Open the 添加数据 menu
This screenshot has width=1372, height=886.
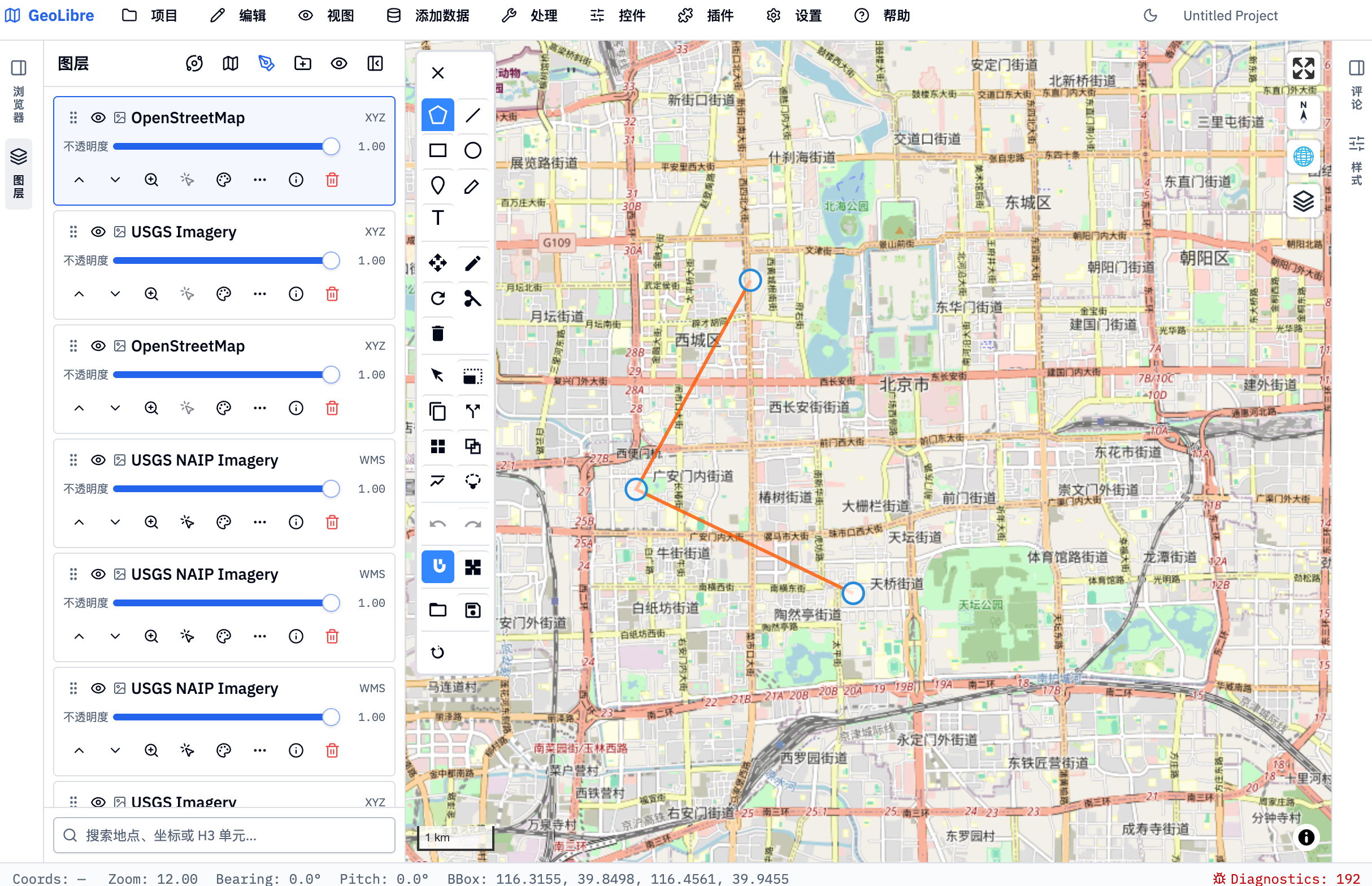pos(428,15)
